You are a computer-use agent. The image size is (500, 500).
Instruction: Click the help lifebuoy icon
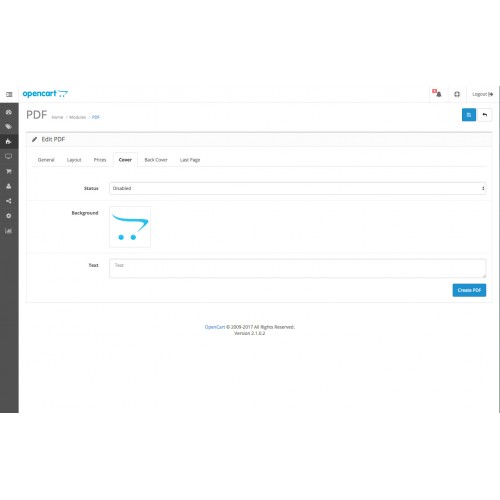pos(457,94)
